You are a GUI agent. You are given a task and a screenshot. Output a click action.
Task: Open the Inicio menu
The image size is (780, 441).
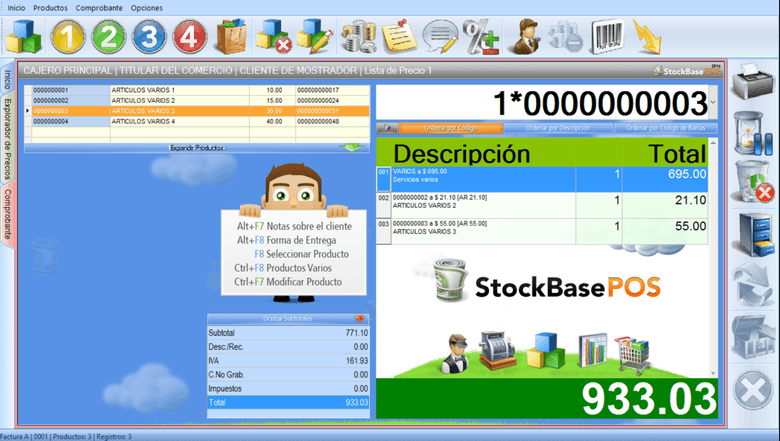pos(16,8)
